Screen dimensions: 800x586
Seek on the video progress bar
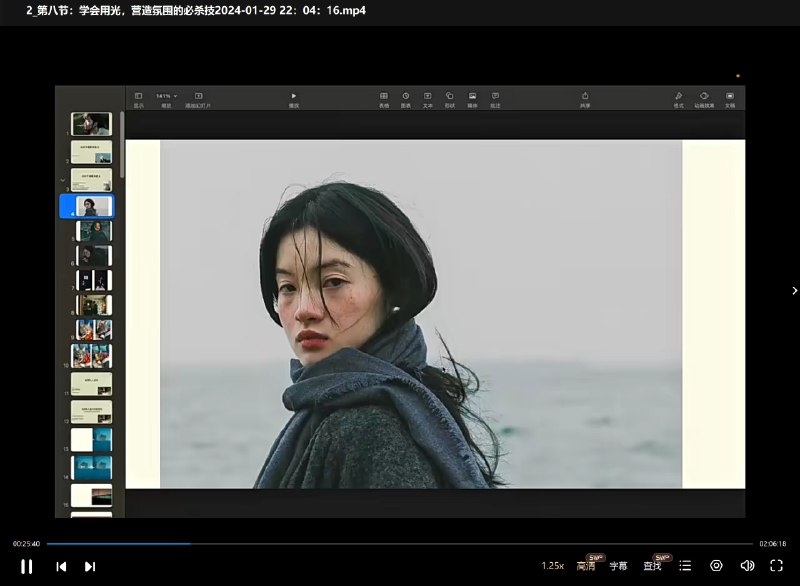[x=400, y=544]
